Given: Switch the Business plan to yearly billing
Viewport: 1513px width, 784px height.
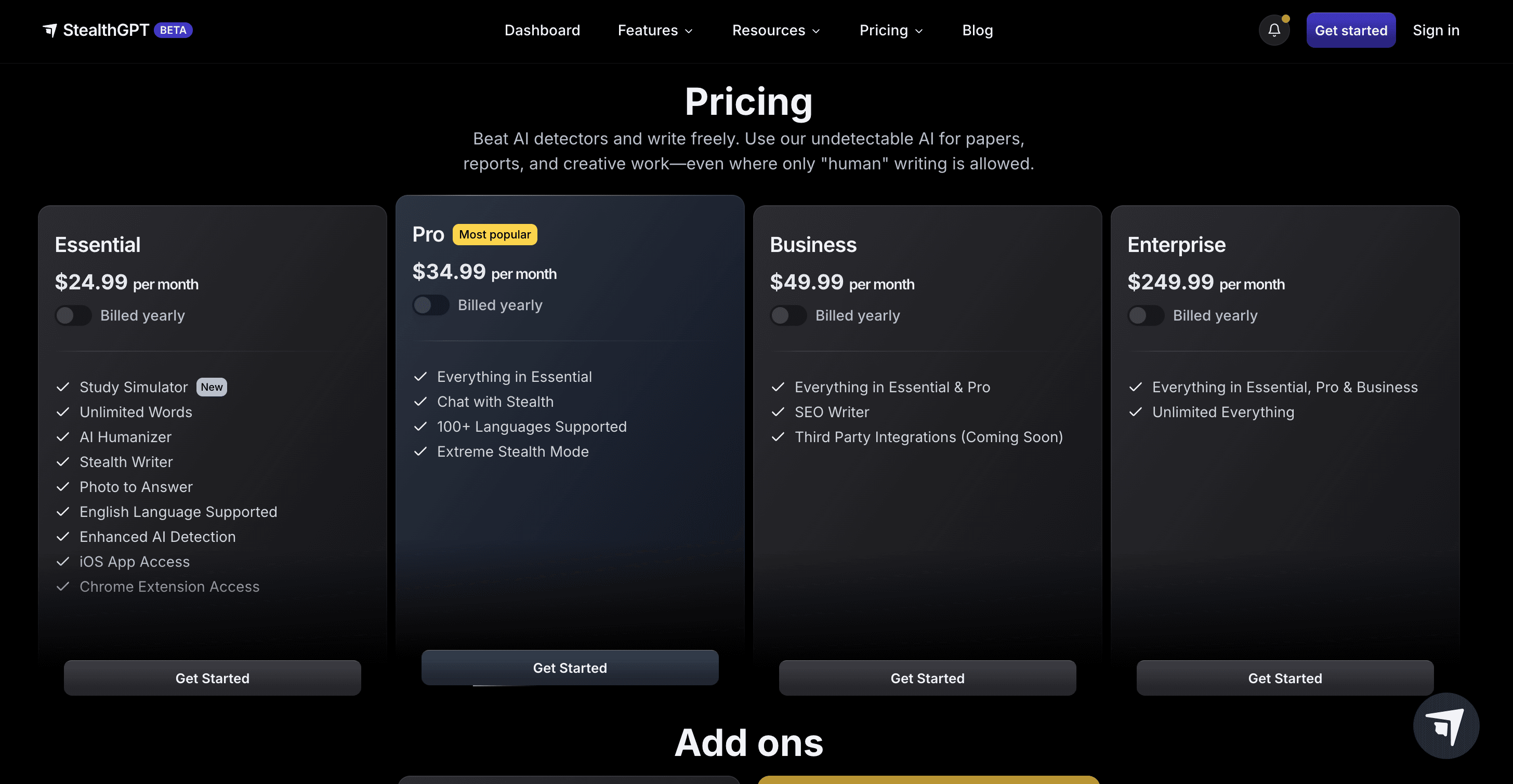Looking at the screenshot, I should point(788,315).
